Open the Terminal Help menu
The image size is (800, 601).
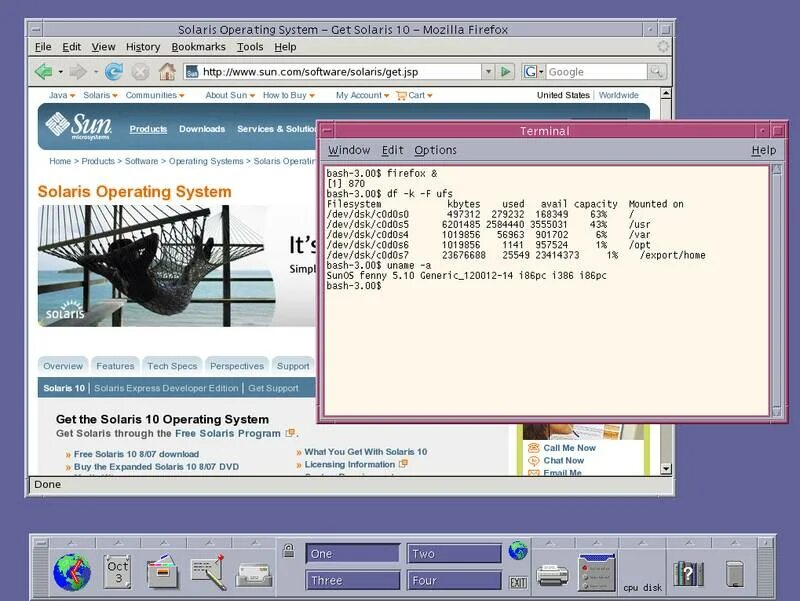coord(764,150)
